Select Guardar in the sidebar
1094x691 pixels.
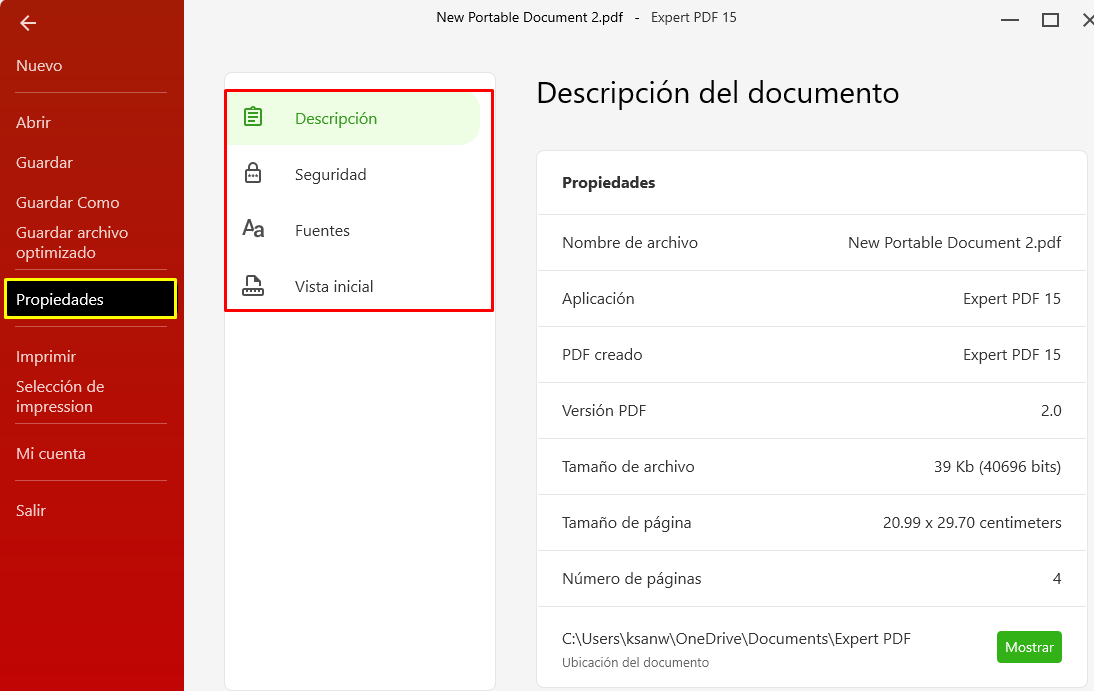(45, 163)
